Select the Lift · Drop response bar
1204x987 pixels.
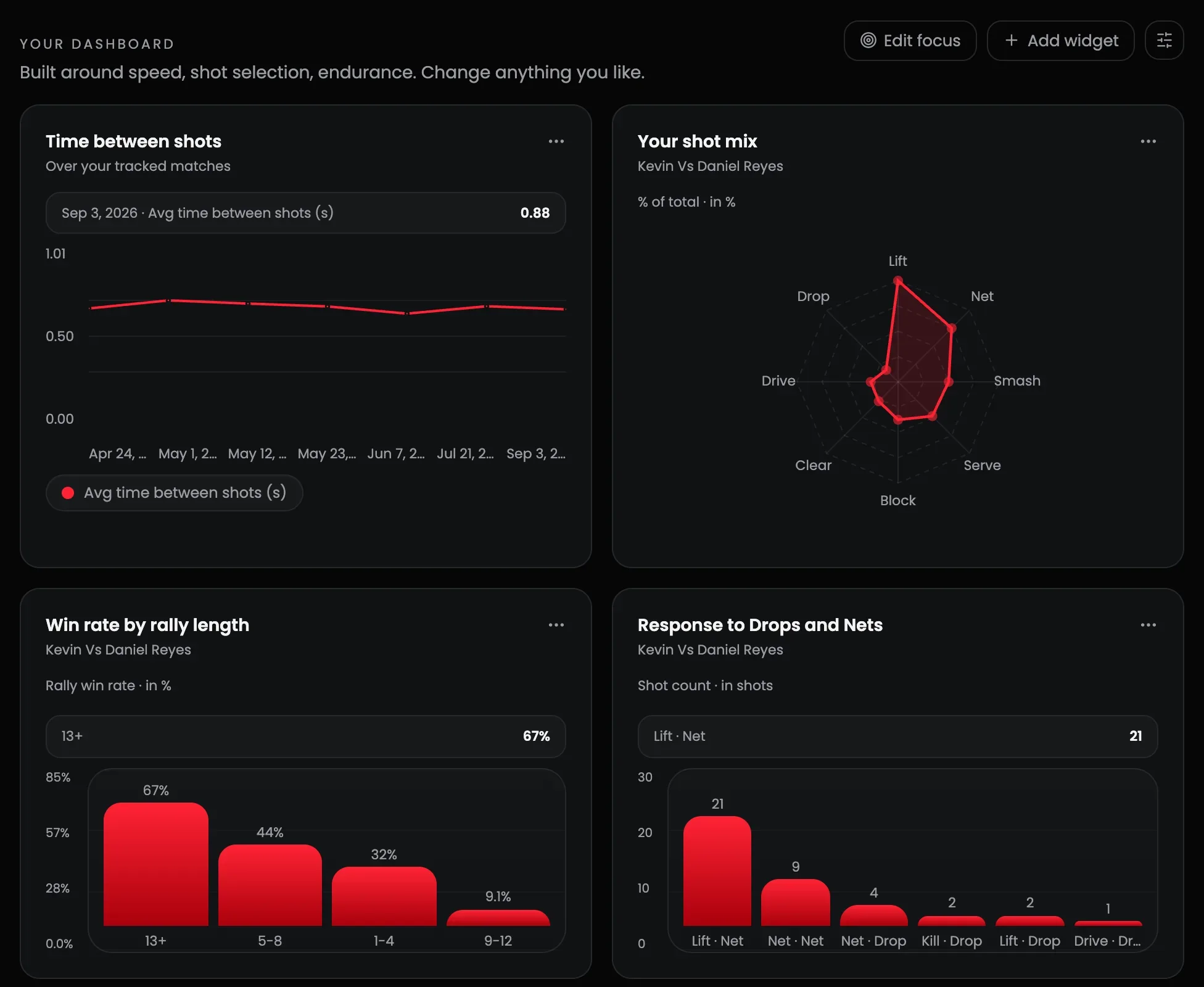click(x=1029, y=920)
